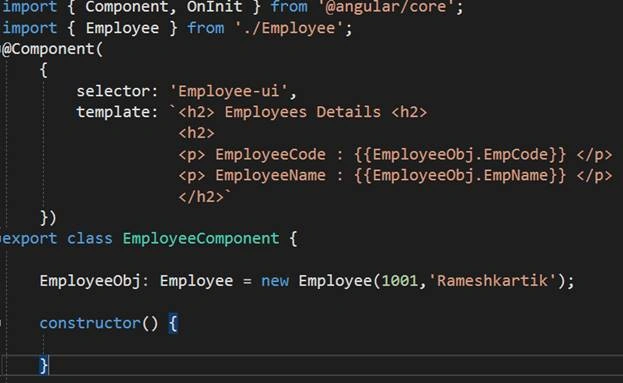Click the standalone <h2> tag line
The image size is (623, 383).
pos(197,133)
